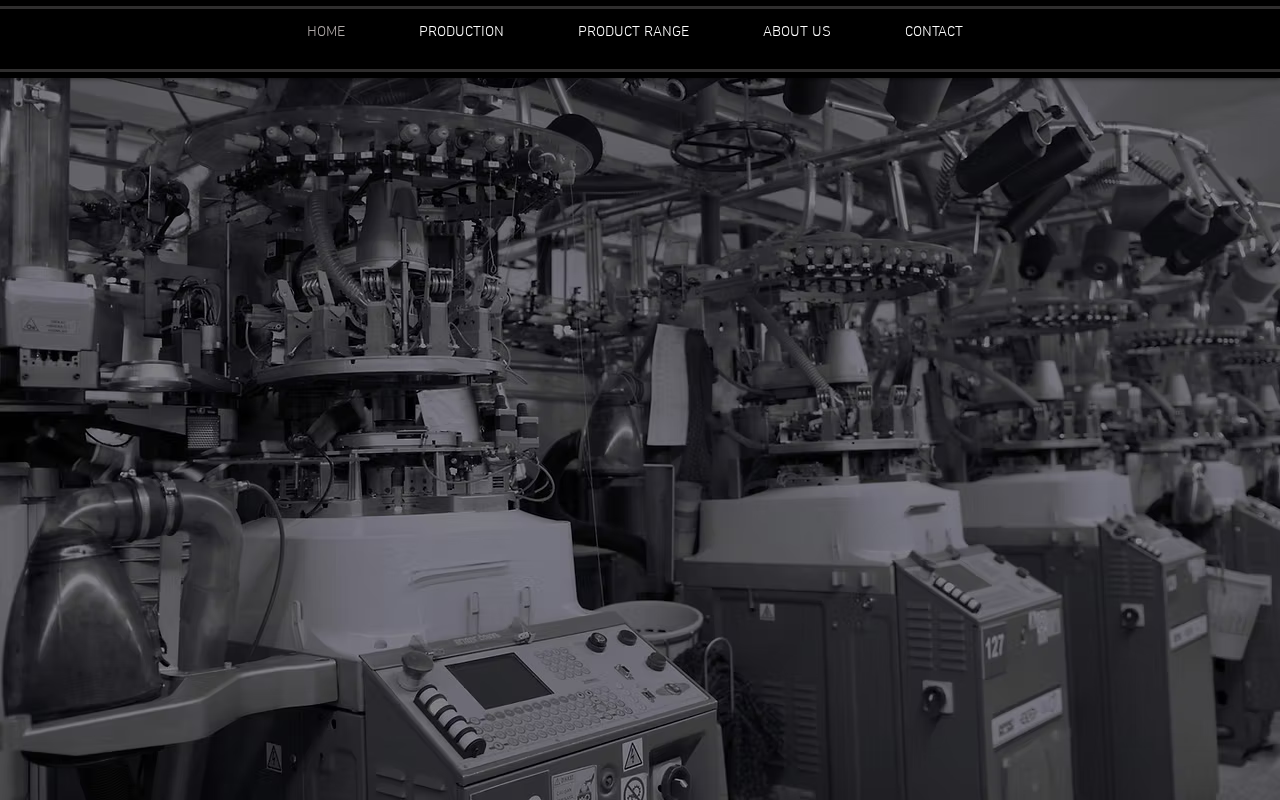
Task: Open the HOME navigation item
Action: [x=326, y=32]
